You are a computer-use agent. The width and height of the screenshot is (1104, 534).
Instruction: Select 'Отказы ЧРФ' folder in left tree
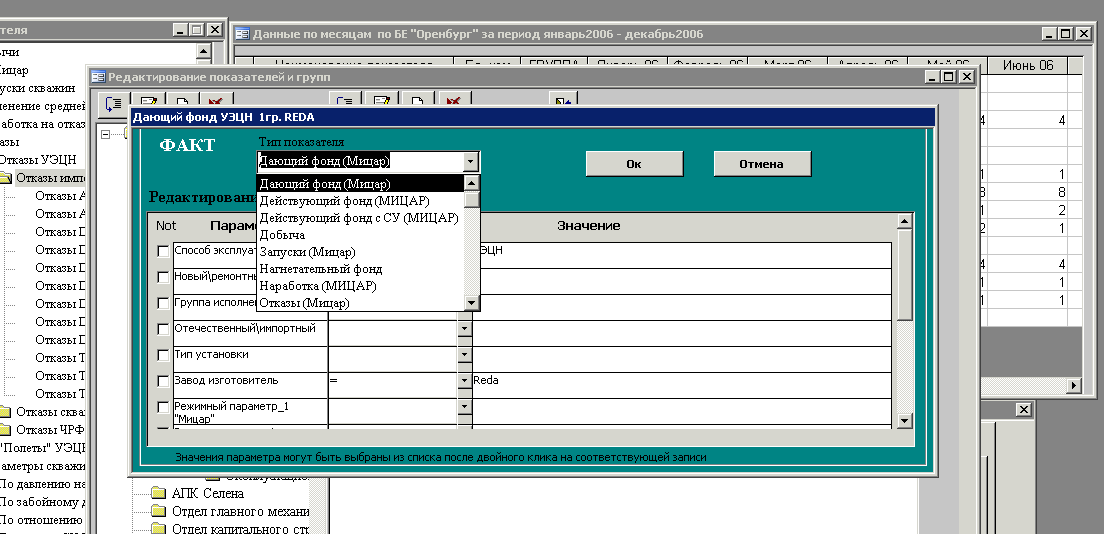click(50, 430)
